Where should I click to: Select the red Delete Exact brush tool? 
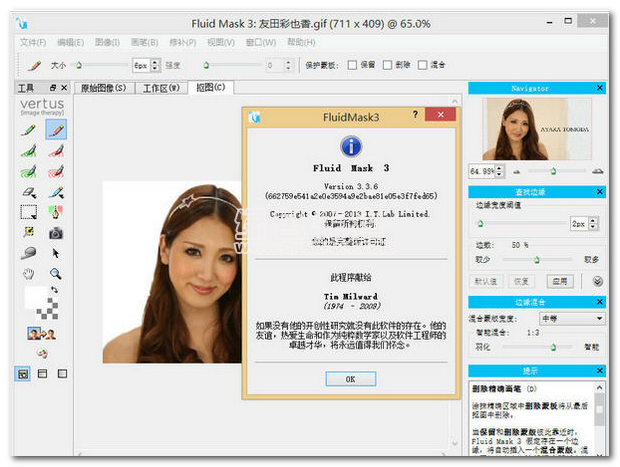coord(56,130)
